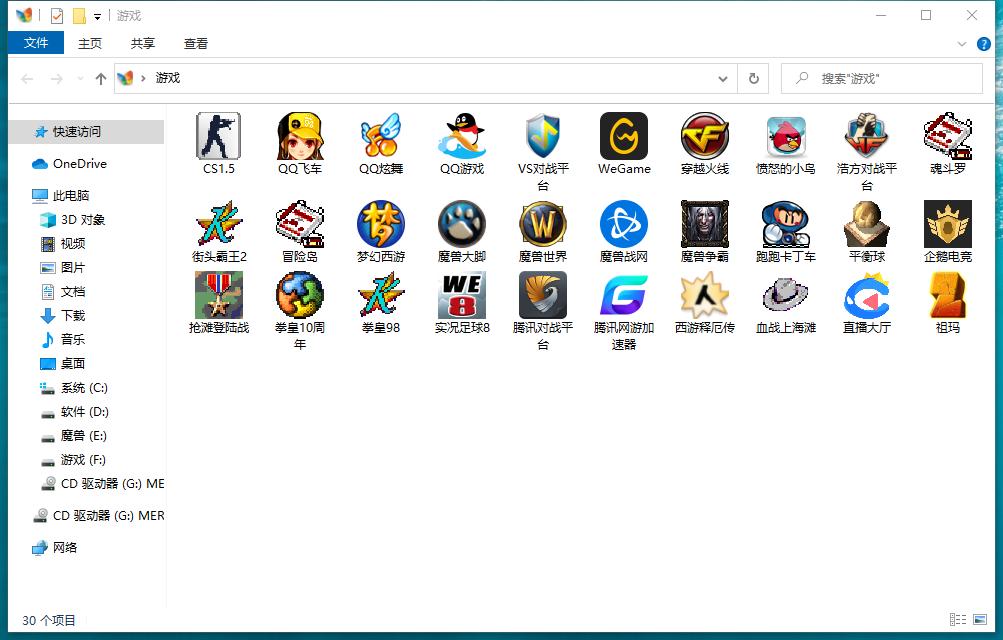The width and height of the screenshot is (1003, 640).
Task: Click the 平衡球 game icon
Action: (867, 224)
